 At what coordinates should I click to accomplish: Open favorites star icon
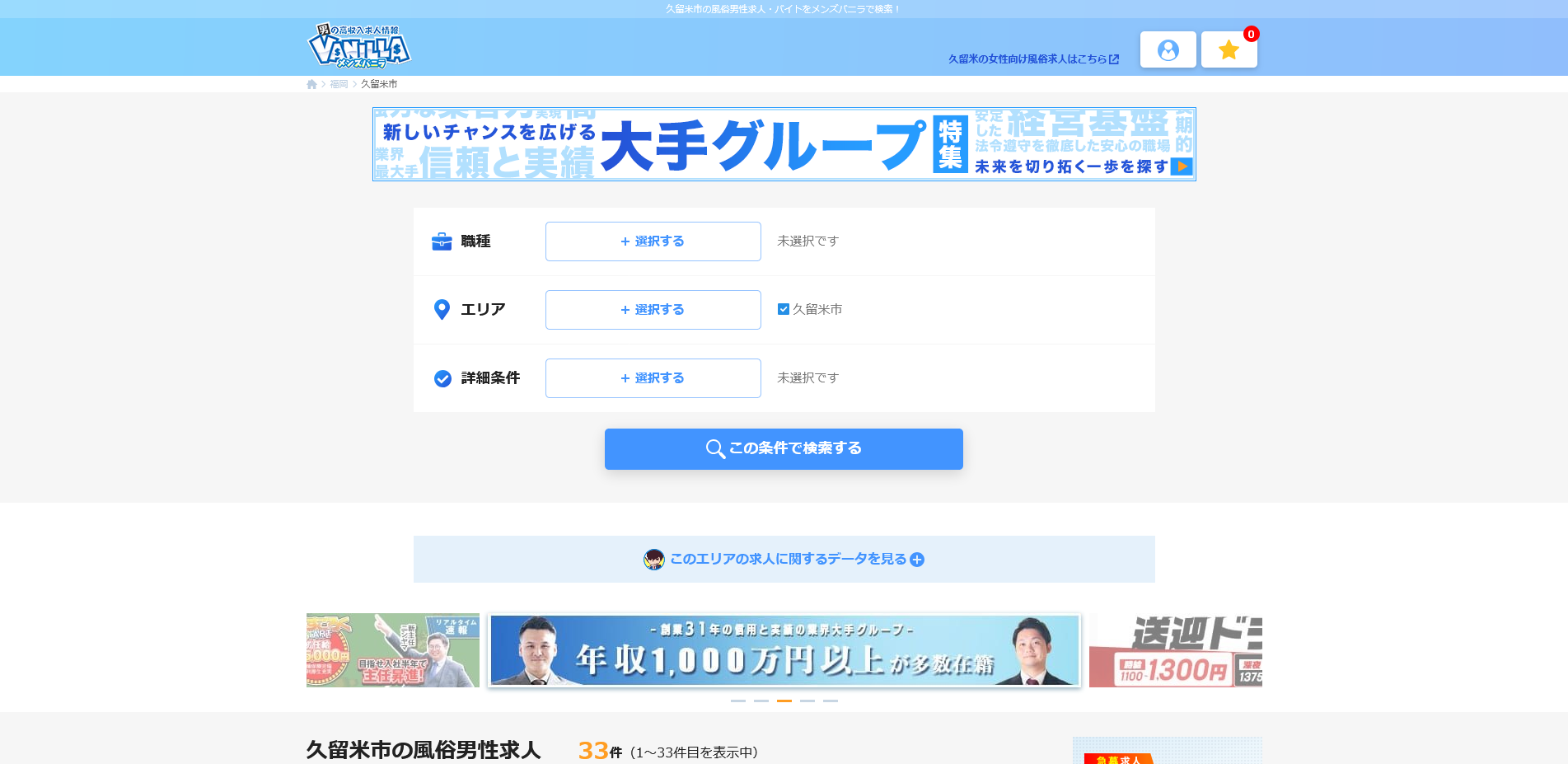1229,50
